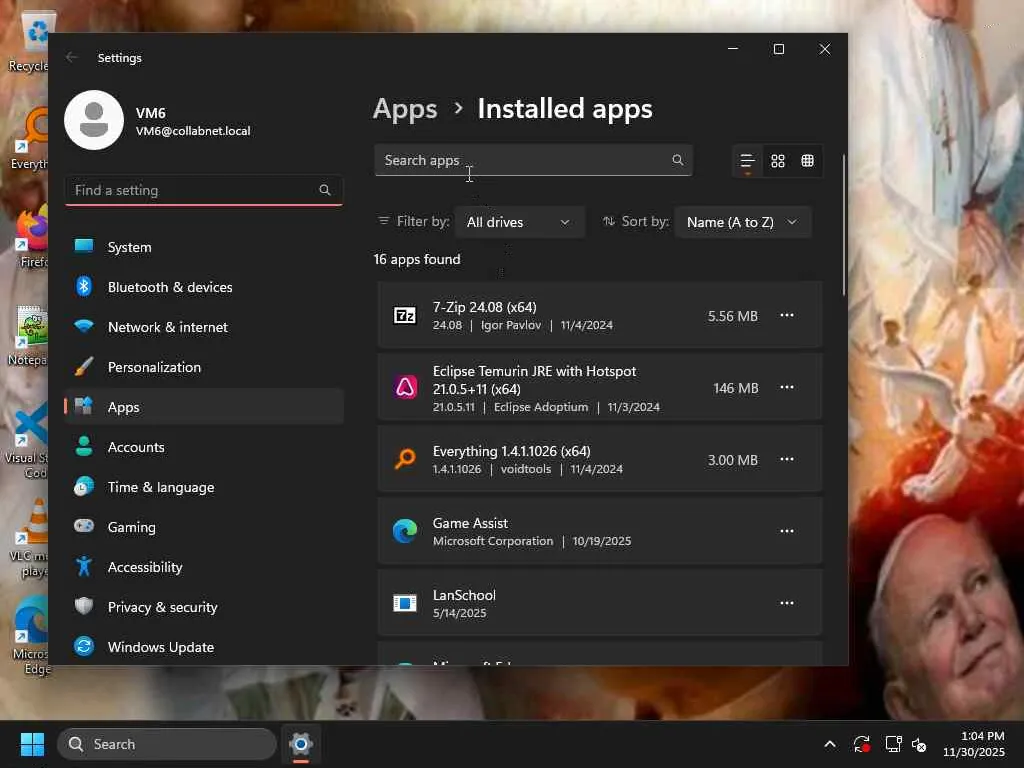The image size is (1024, 768).
Task: Click the Settings gear in taskbar
Action: (300, 744)
